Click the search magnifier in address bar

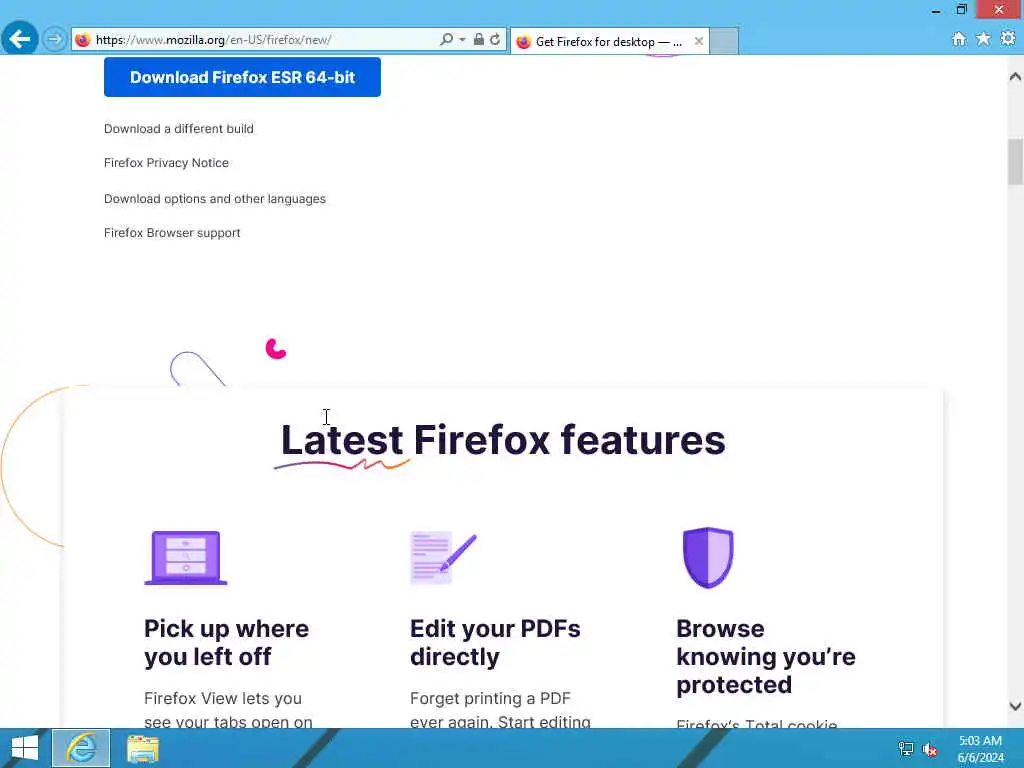pos(446,39)
